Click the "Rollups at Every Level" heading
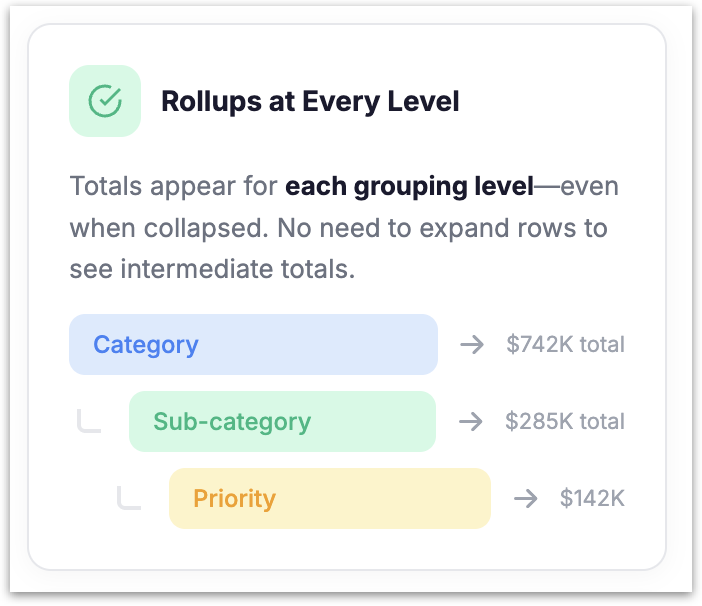 pyautogui.click(x=310, y=102)
